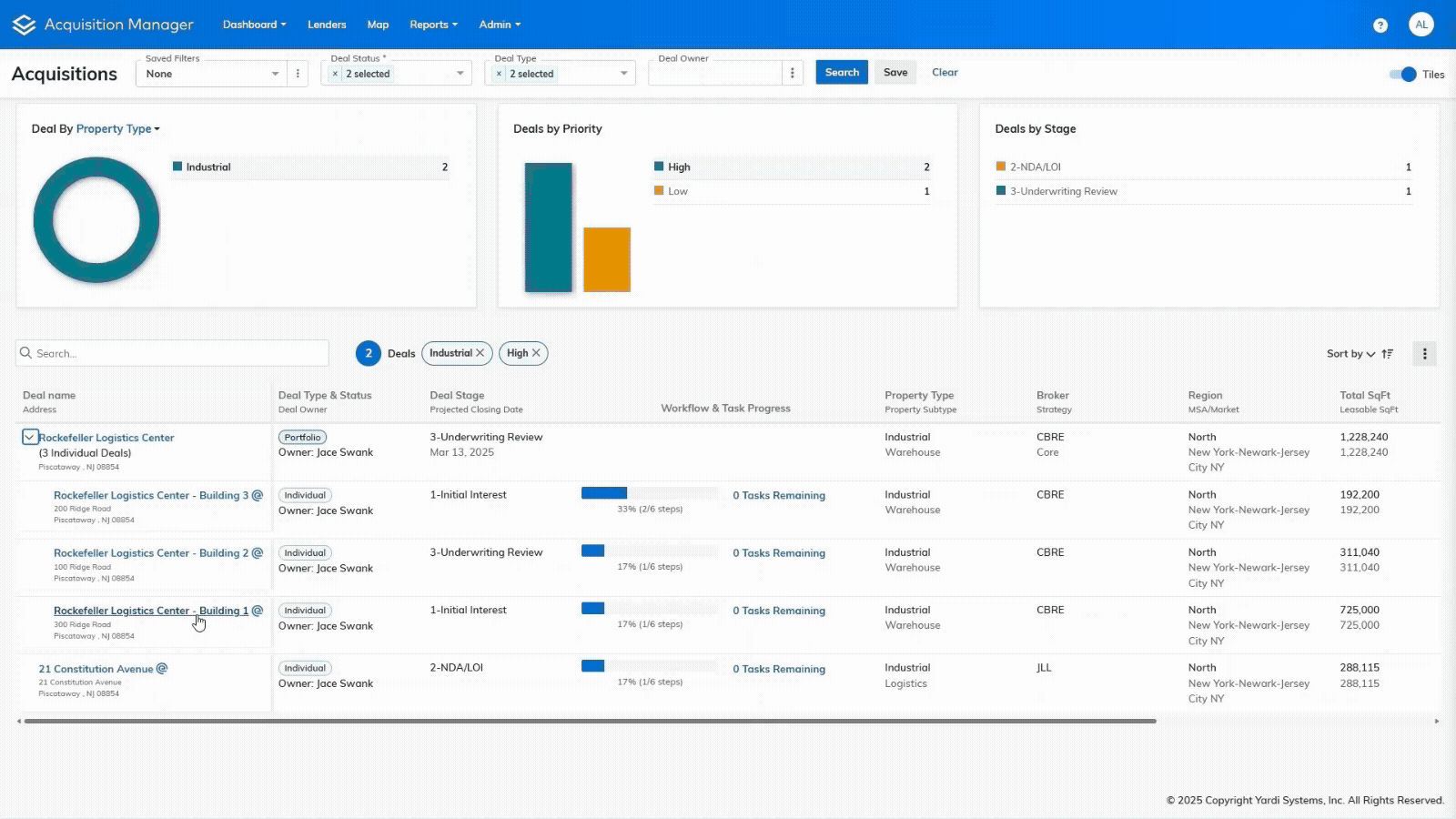The width and height of the screenshot is (1456, 819).
Task: Click the 3-Underwriting Review legend swatch
Action: pos(1001,191)
